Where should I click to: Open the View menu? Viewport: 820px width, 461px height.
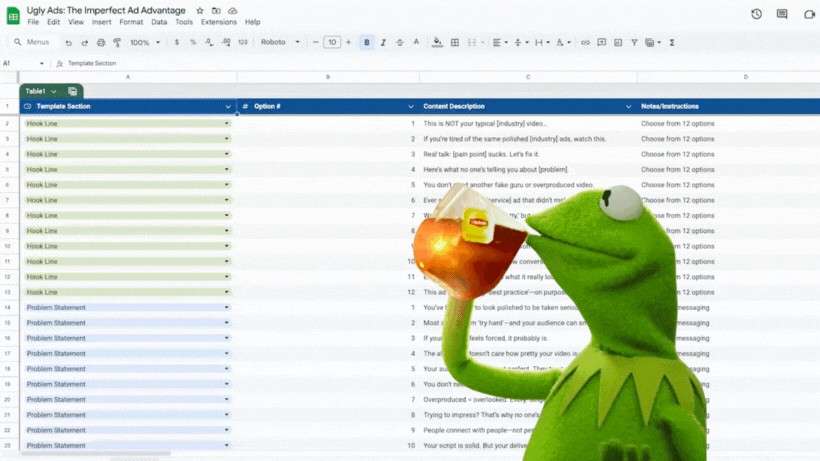(76, 22)
